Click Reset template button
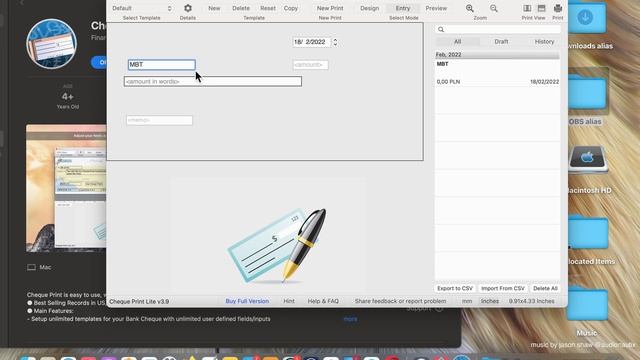The height and width of the screenshot is (360, 640). [x=268, y=8]
